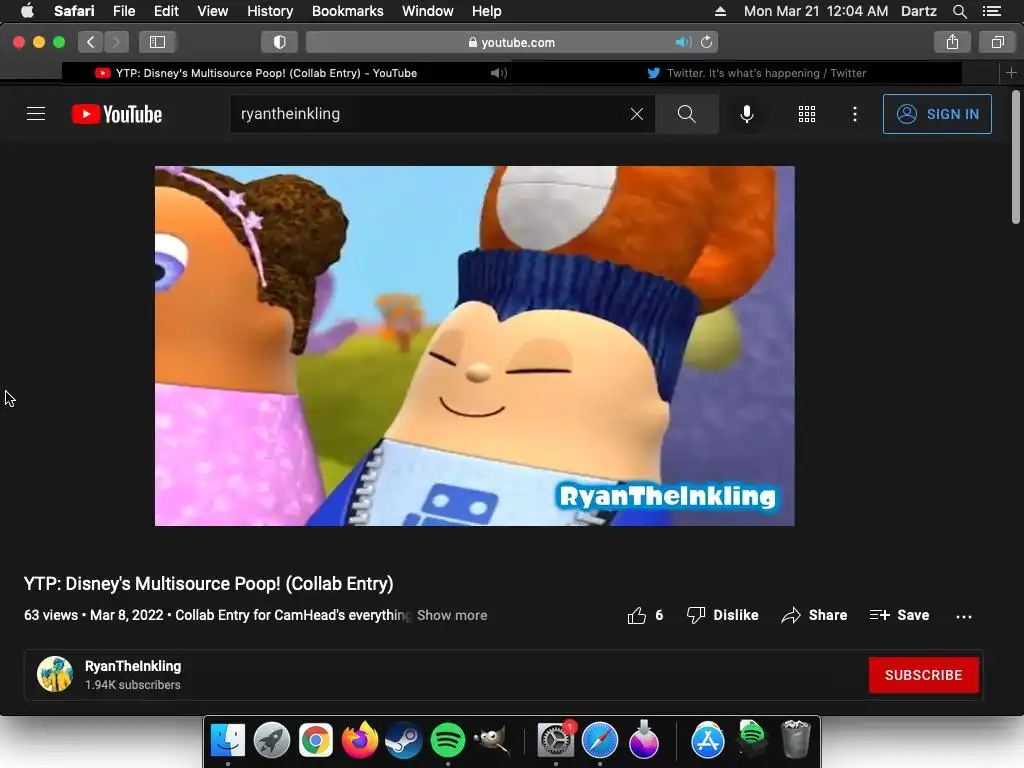Screen dimensions: 1024x768
Task: Open Steam from the Dock
Action: (404, 740)
